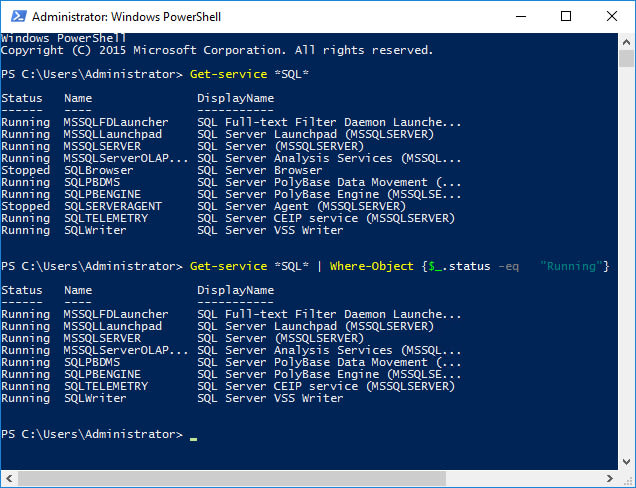Click the $_ variable in the filter
Viewport: 636px width, 488px height.
pos(435,267)
